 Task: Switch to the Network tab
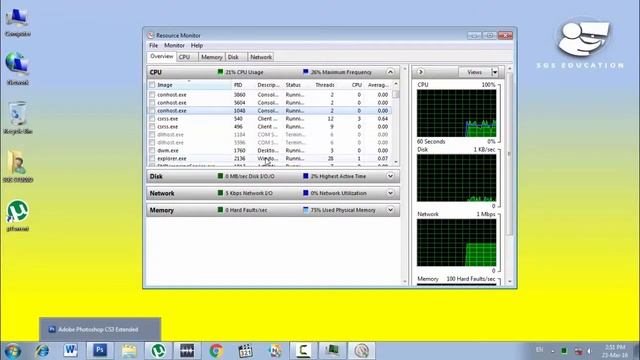261,57
